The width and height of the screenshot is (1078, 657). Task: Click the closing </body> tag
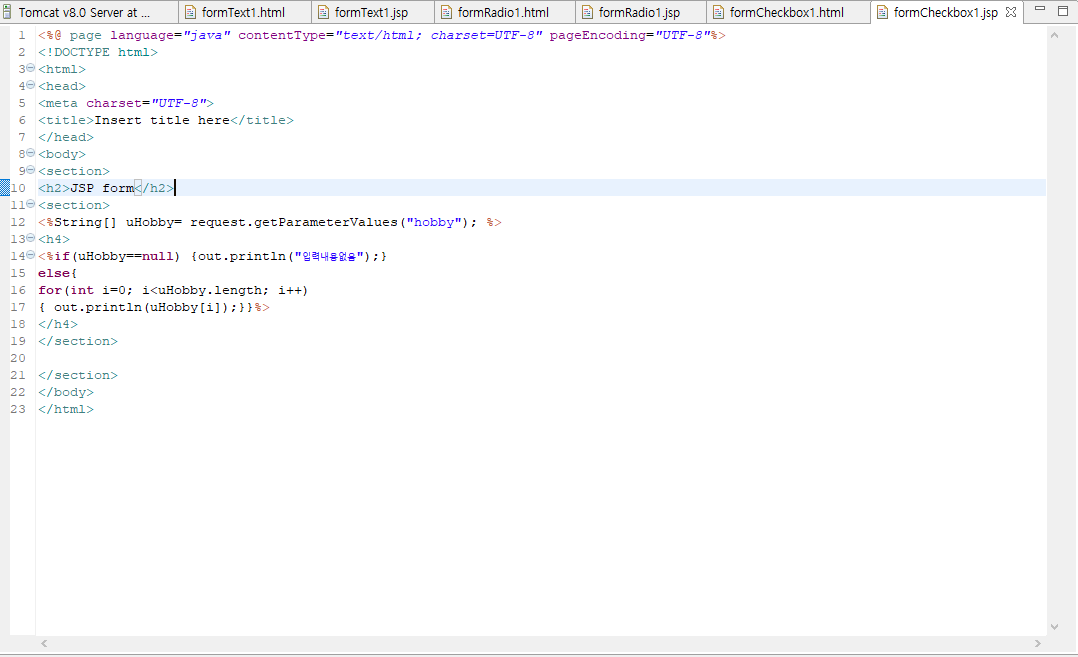click(x=66, y=392)
